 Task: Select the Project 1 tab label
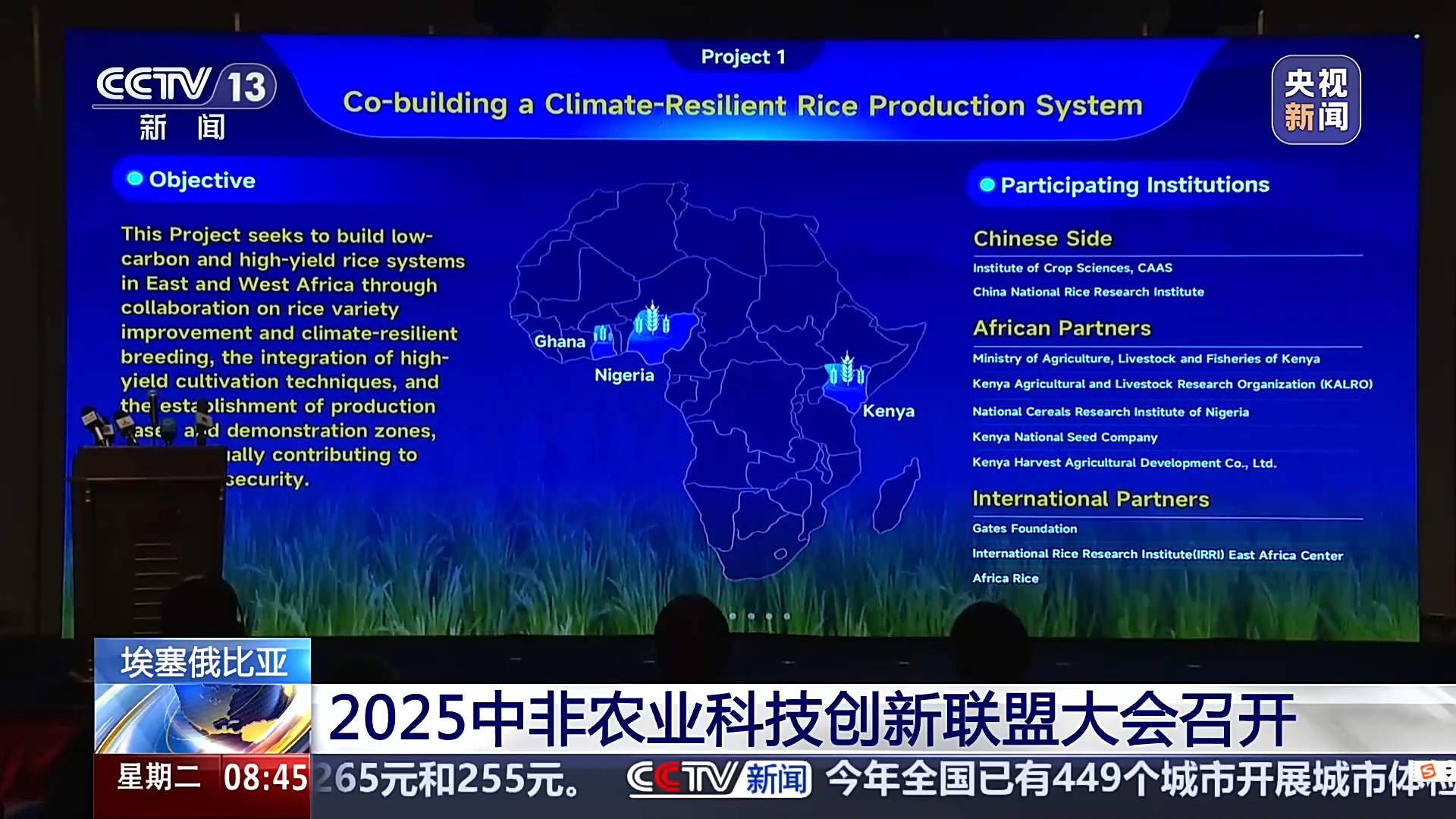coord(742,57)
